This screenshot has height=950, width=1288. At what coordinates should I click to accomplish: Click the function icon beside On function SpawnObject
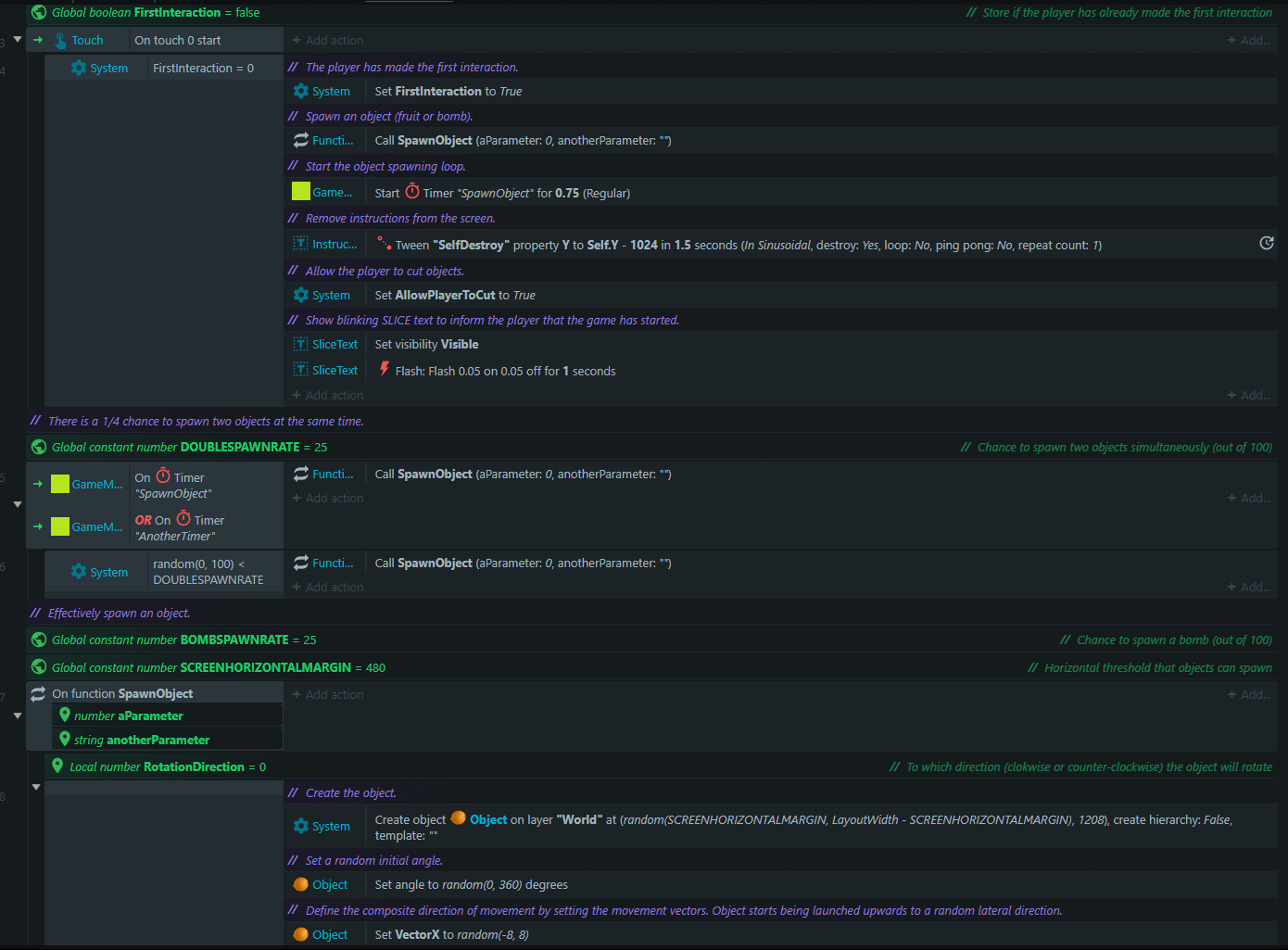click(38, 693)
